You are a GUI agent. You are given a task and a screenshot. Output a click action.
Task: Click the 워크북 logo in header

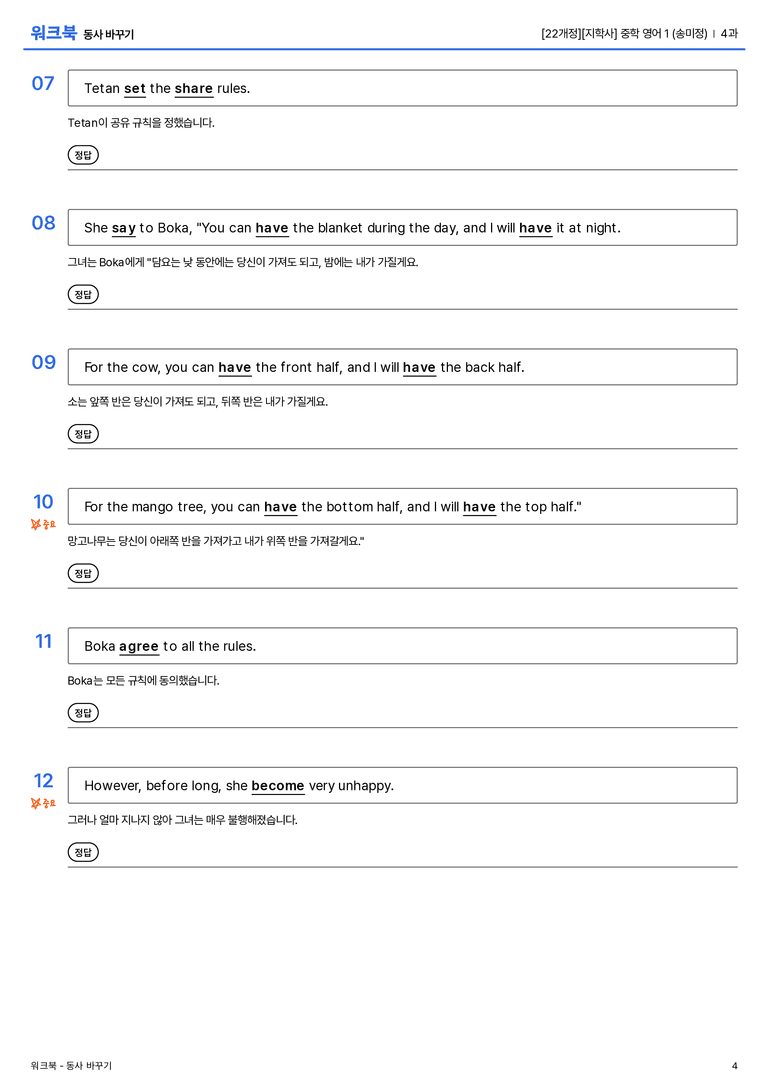(x=53, y=33)
